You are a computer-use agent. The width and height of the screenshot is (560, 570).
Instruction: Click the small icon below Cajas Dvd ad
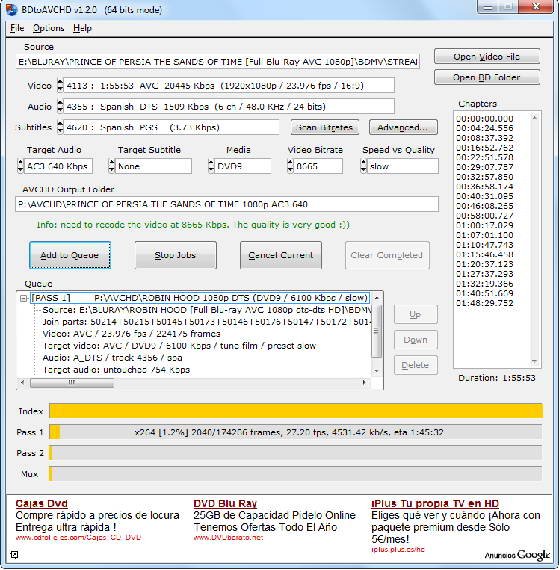pyautogui.click(x=14, y=555)
